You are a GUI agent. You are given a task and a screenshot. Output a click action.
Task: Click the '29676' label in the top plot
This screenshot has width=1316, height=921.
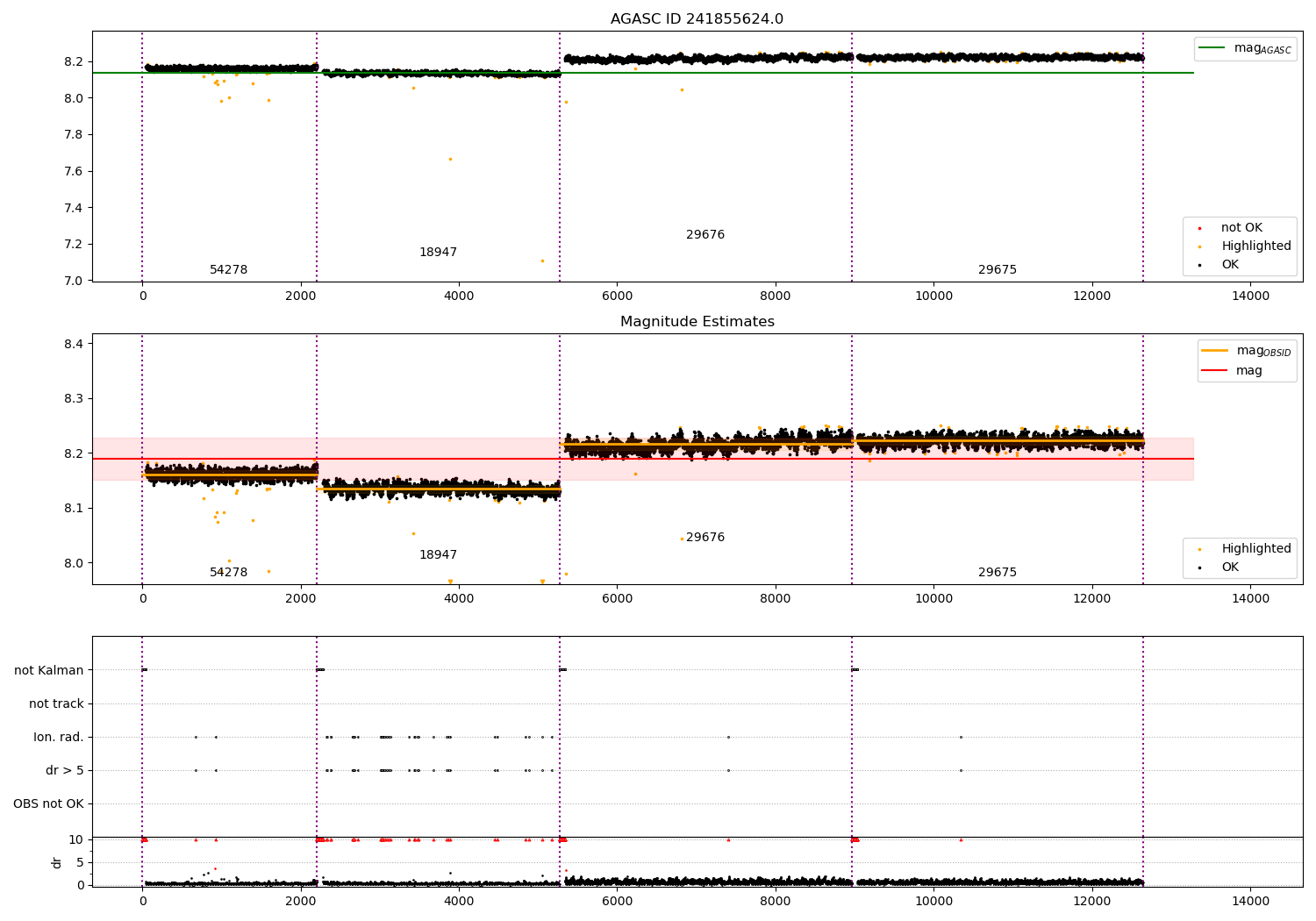[x=705, y=235]
